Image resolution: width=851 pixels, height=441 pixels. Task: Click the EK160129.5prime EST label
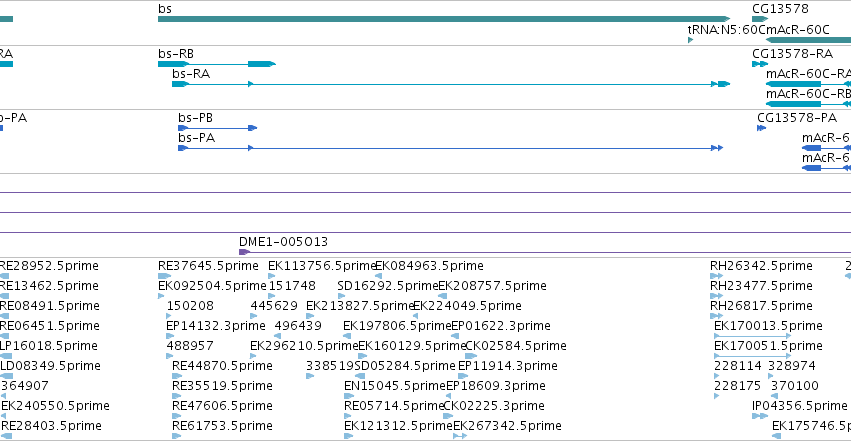(412, 346)
